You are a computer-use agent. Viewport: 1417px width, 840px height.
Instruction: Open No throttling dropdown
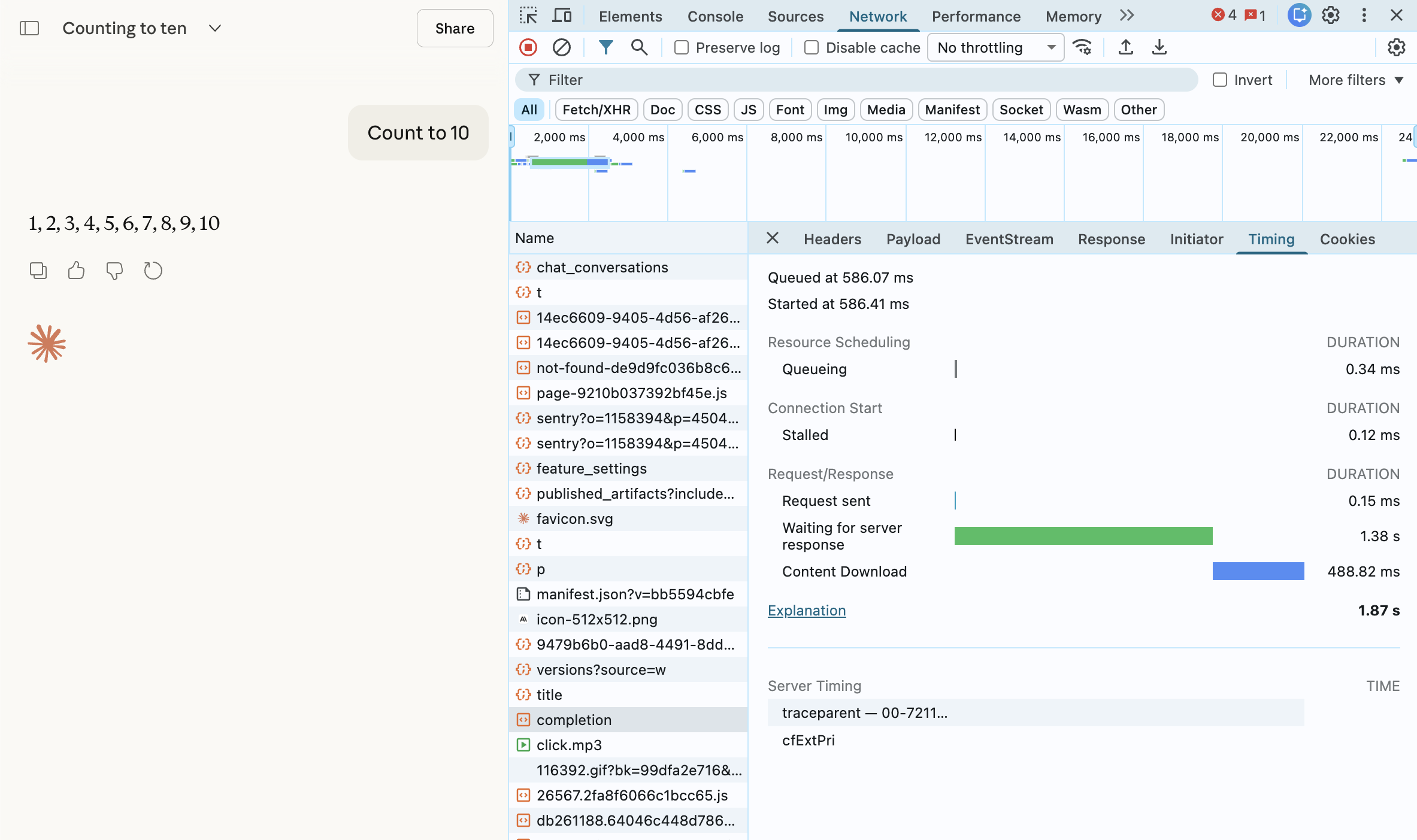pos(995,47)
